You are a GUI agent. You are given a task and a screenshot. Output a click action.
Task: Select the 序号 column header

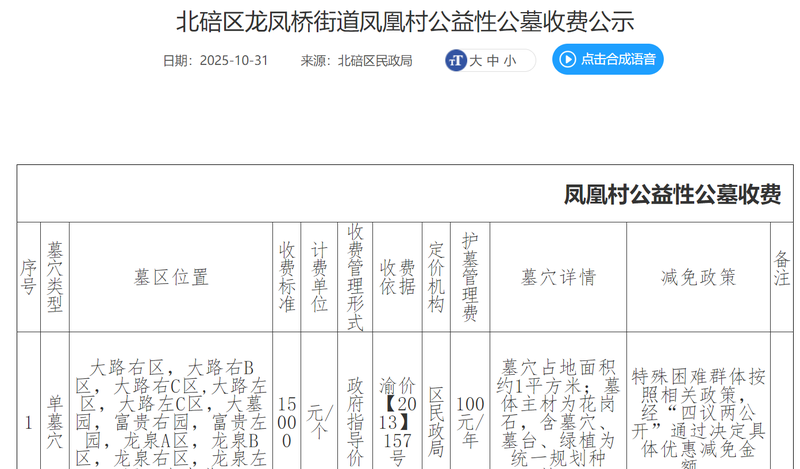(28, 277)
